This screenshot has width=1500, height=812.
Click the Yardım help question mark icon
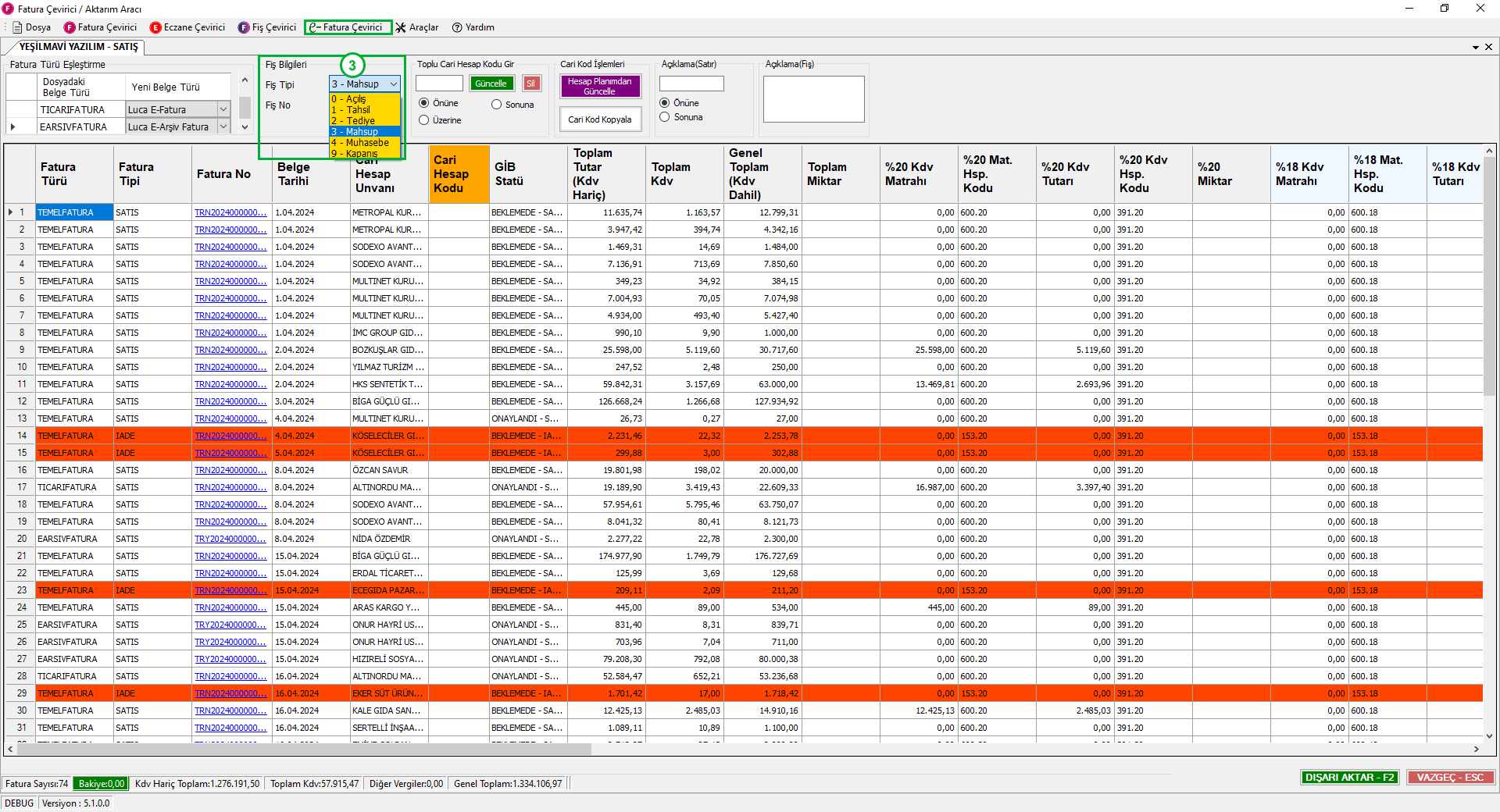point(458,27)
